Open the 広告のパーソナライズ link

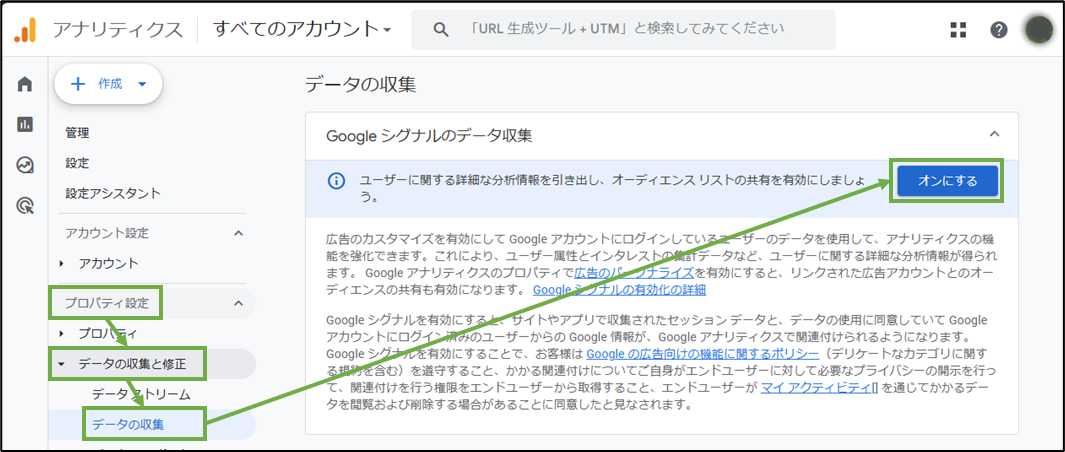pyautogui.click(x=634, y=273)
